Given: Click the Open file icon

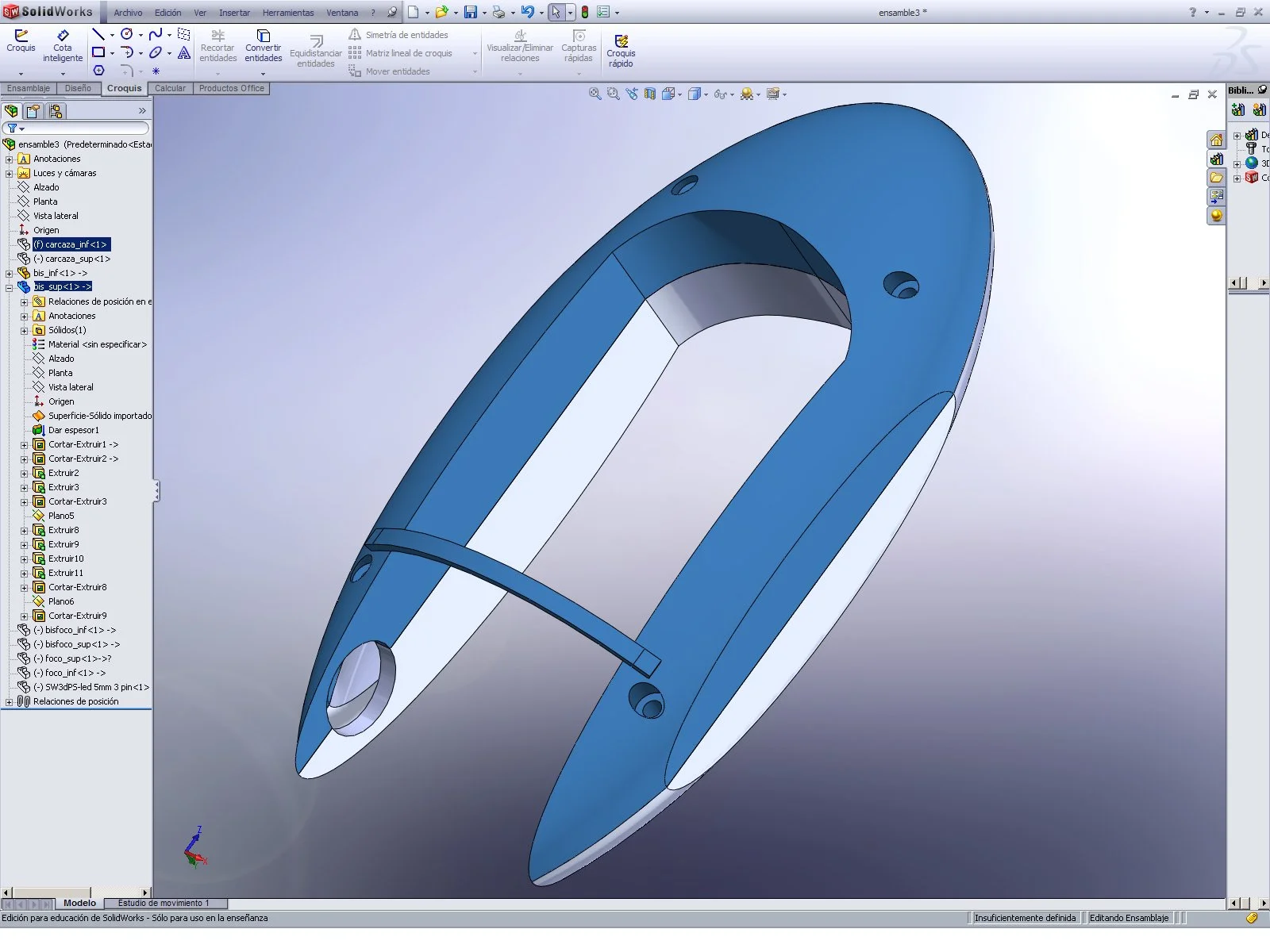Looking at the screenshot, I should coord(441,12).
